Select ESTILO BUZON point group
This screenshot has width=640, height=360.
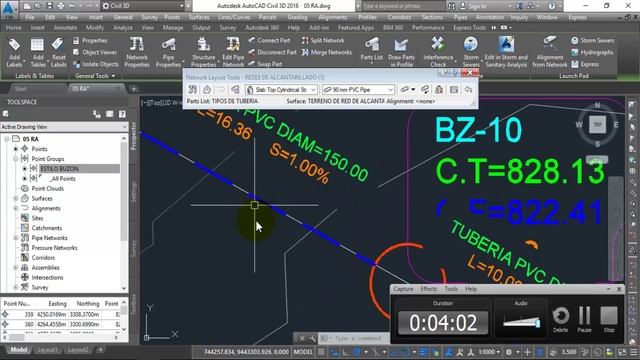coord(59,169)
